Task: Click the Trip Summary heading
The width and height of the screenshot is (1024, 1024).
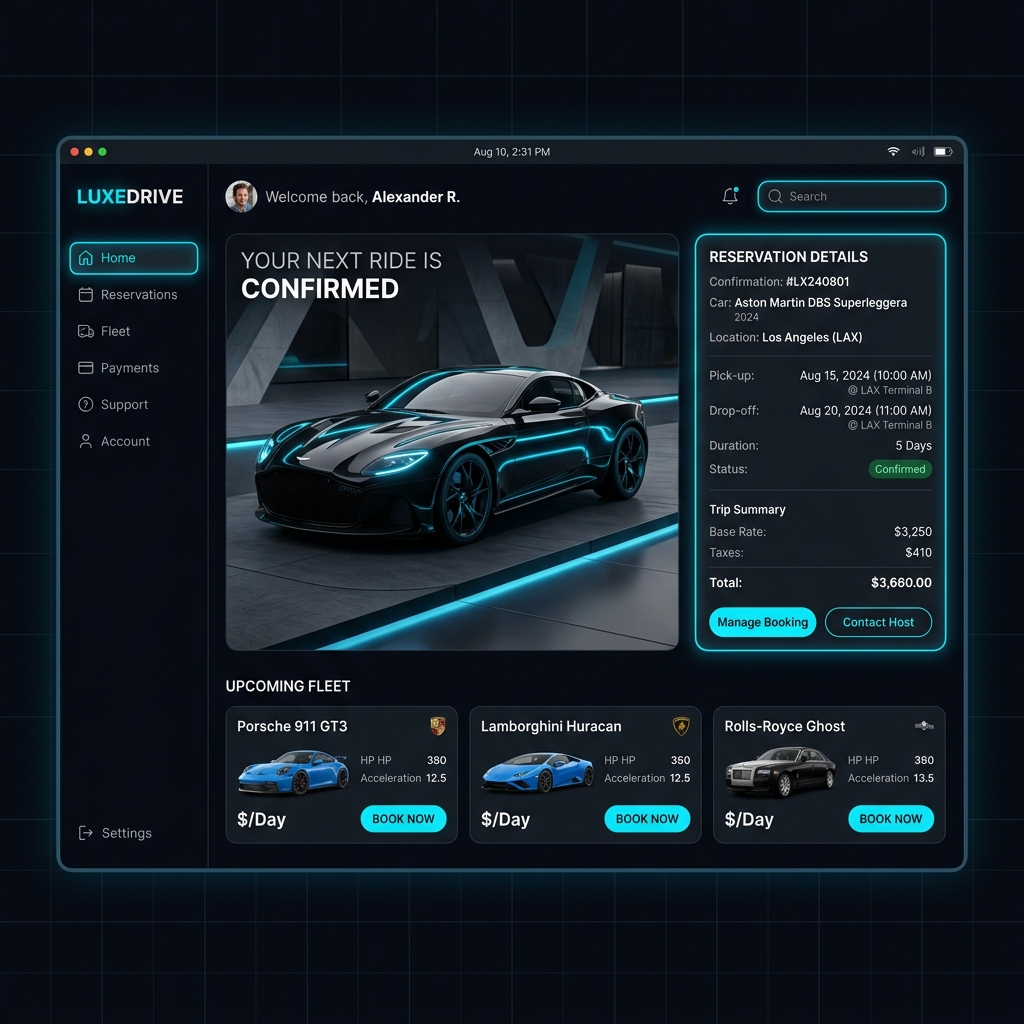Action: (x=747, y=509)
